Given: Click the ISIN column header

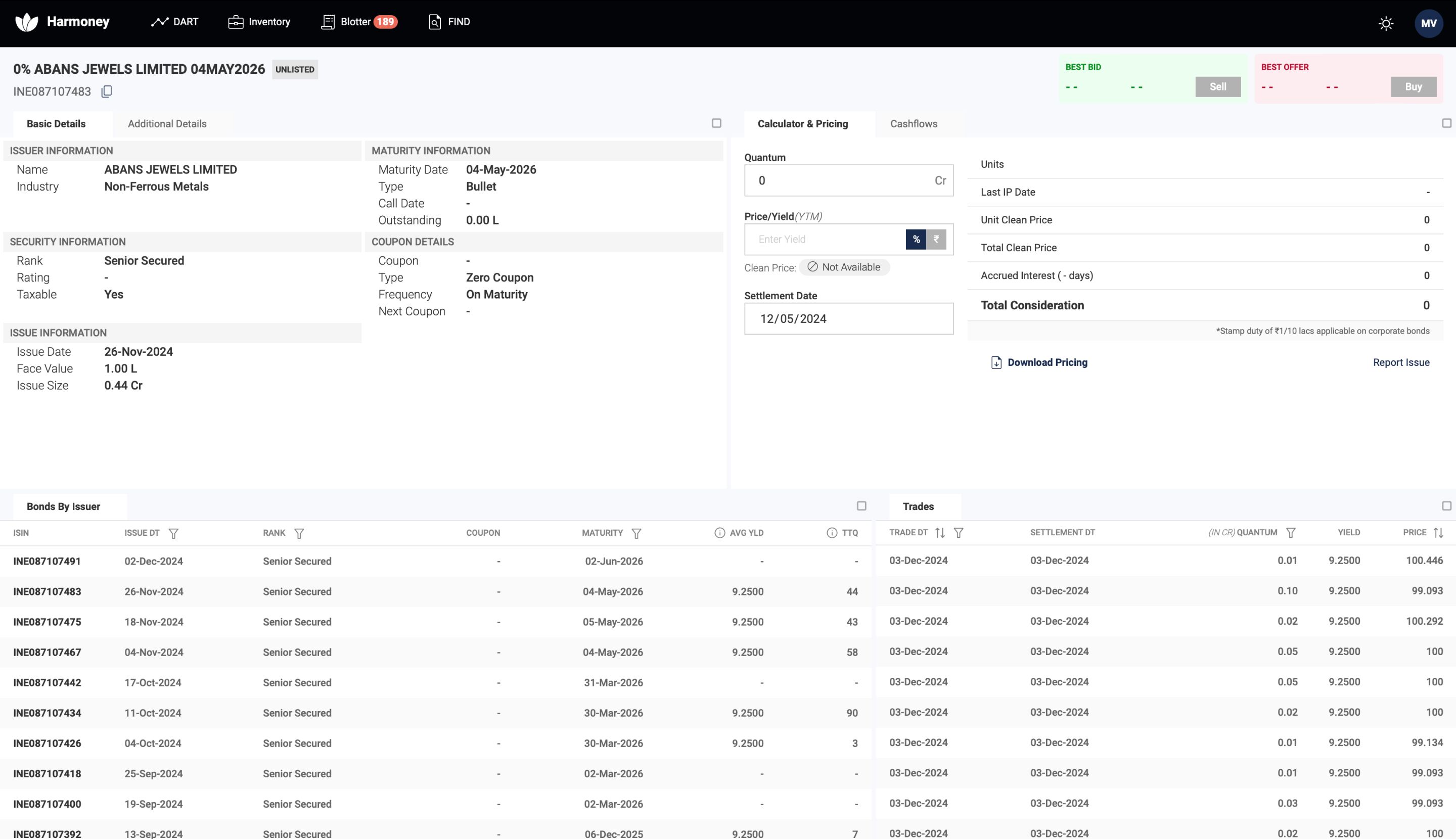Looking at the screenshot, I should point(21,533).
